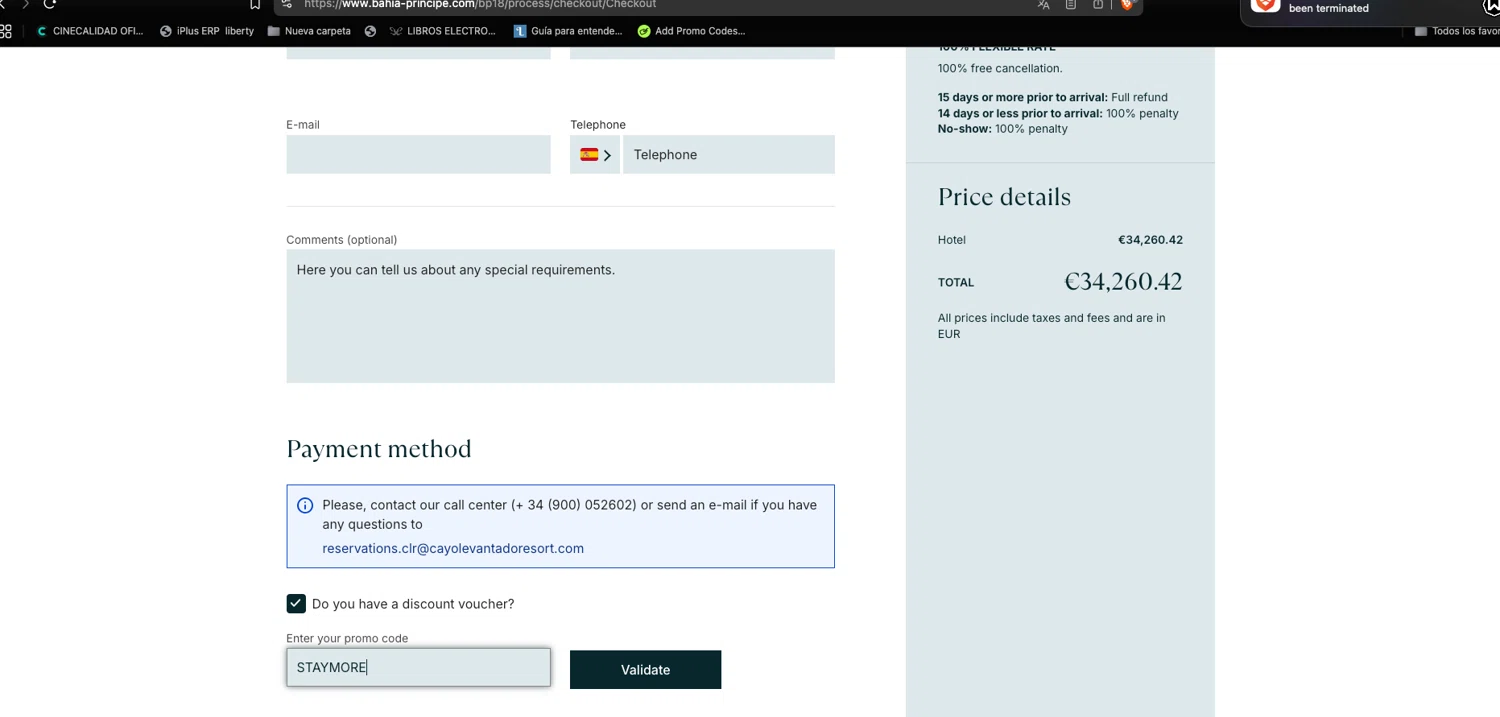Click '14 days or less prior to arrival' line

pyautogui.click(x=1058, y=113)
